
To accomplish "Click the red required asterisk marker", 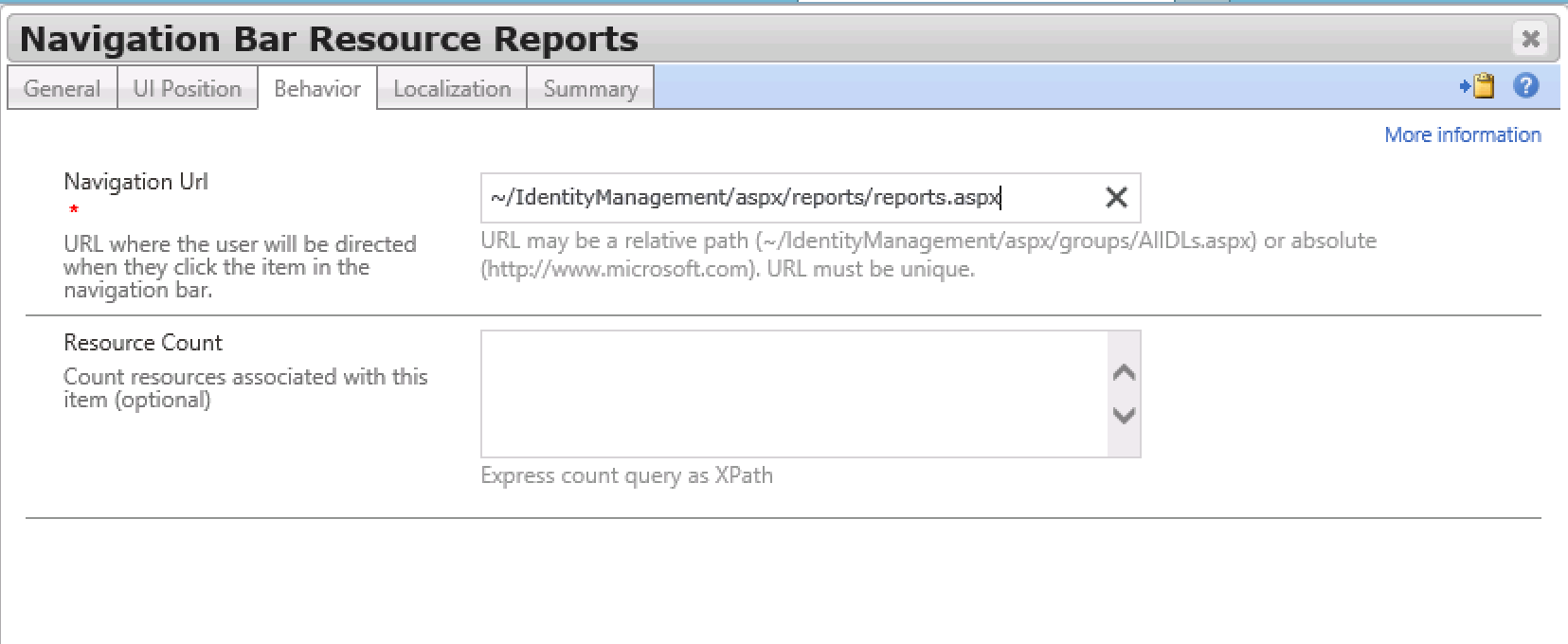I will pyautogui.click(x=73, y=209).
